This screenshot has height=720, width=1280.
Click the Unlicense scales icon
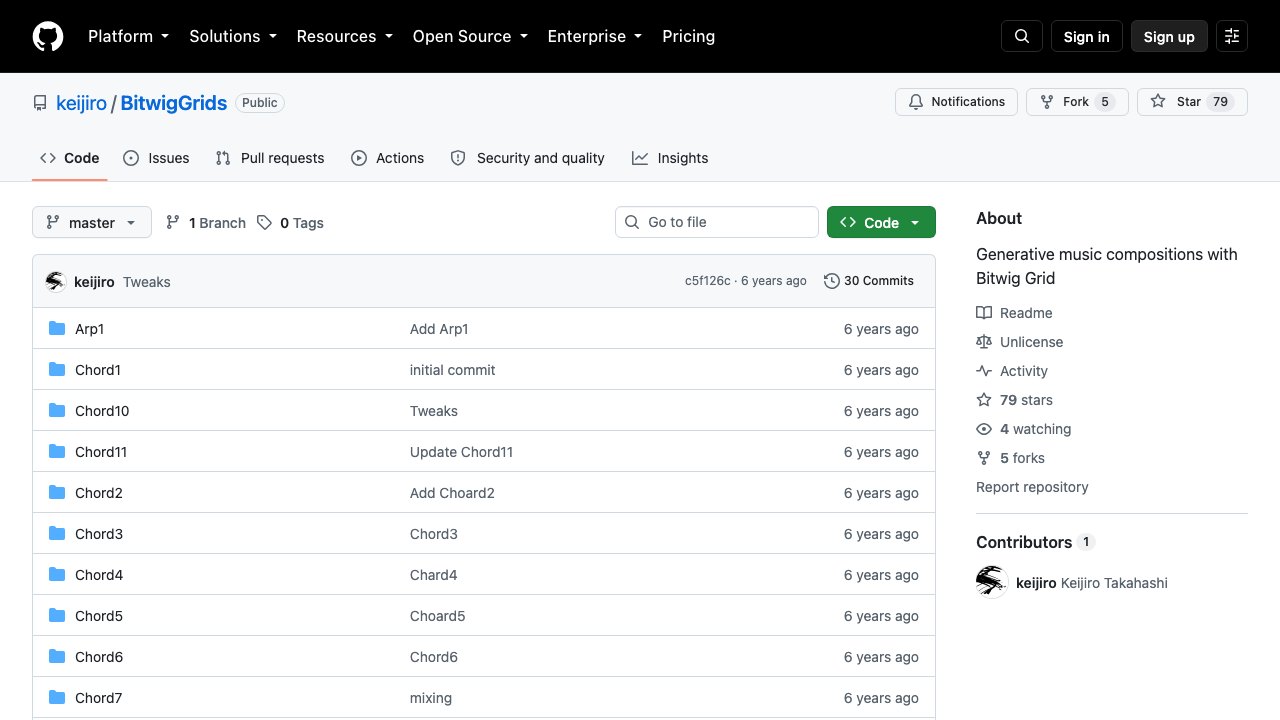pyautogui.click(x=984, y=342)
